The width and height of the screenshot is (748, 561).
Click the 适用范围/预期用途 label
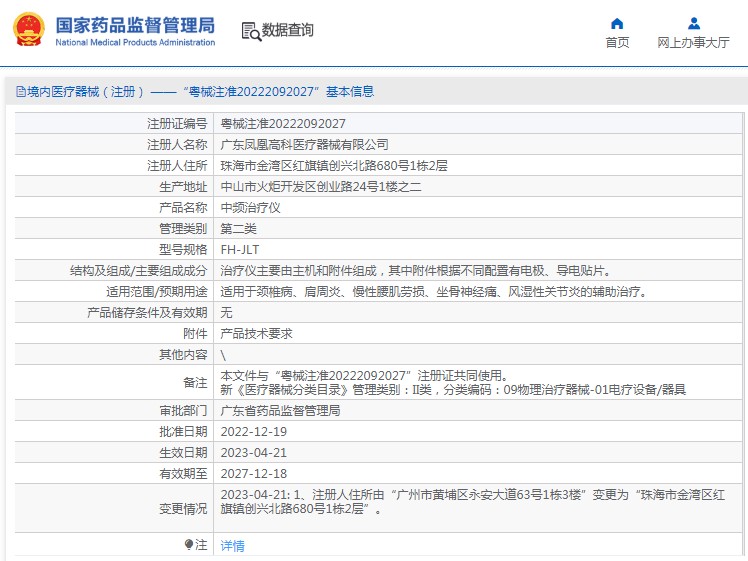click(x=156, y=291)
